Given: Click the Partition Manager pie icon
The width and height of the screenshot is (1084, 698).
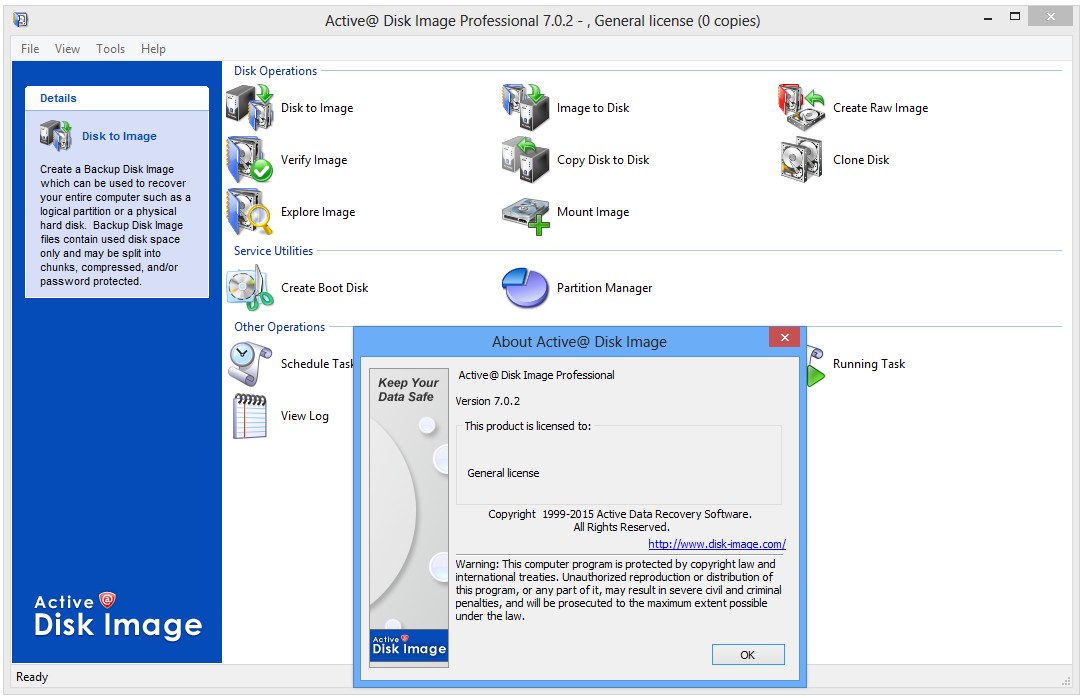Looking at the screenshot, I should coord(526,287).
